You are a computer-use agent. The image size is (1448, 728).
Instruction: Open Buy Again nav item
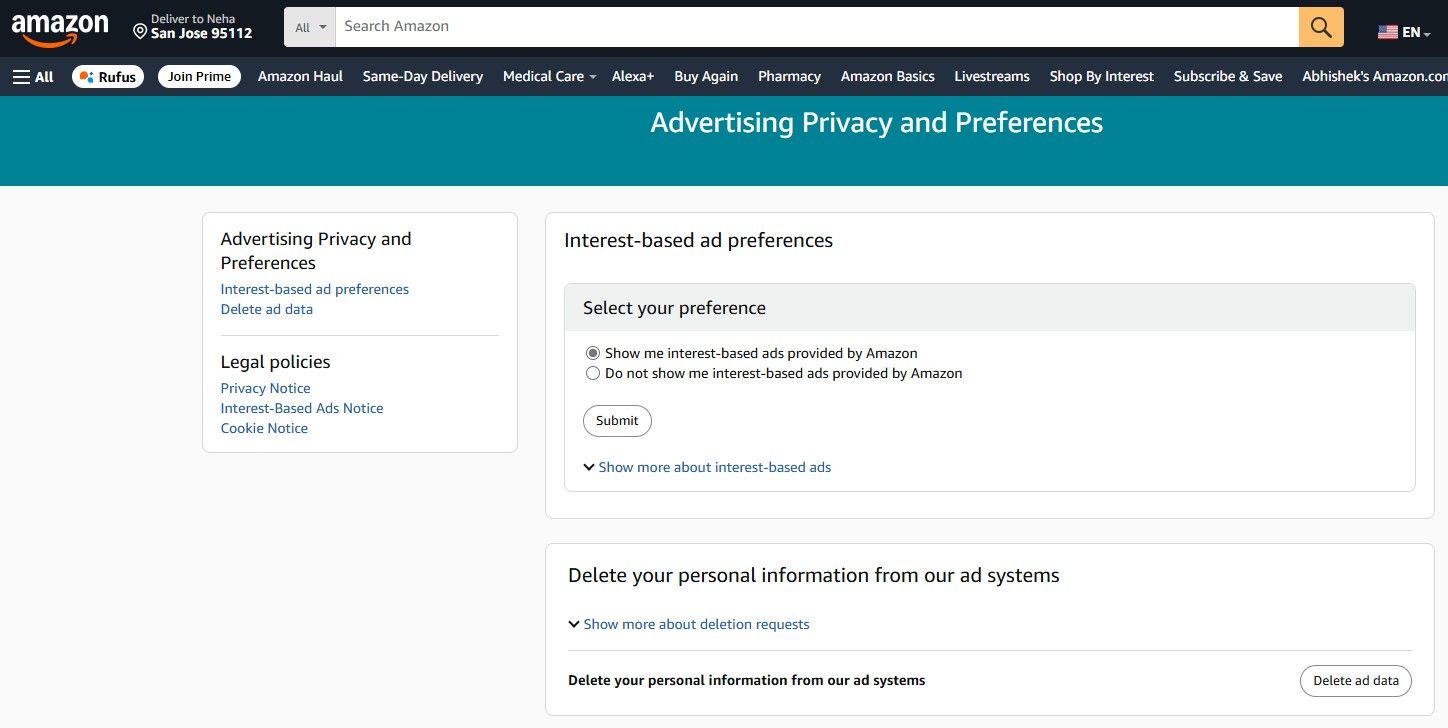click(706, 76)
